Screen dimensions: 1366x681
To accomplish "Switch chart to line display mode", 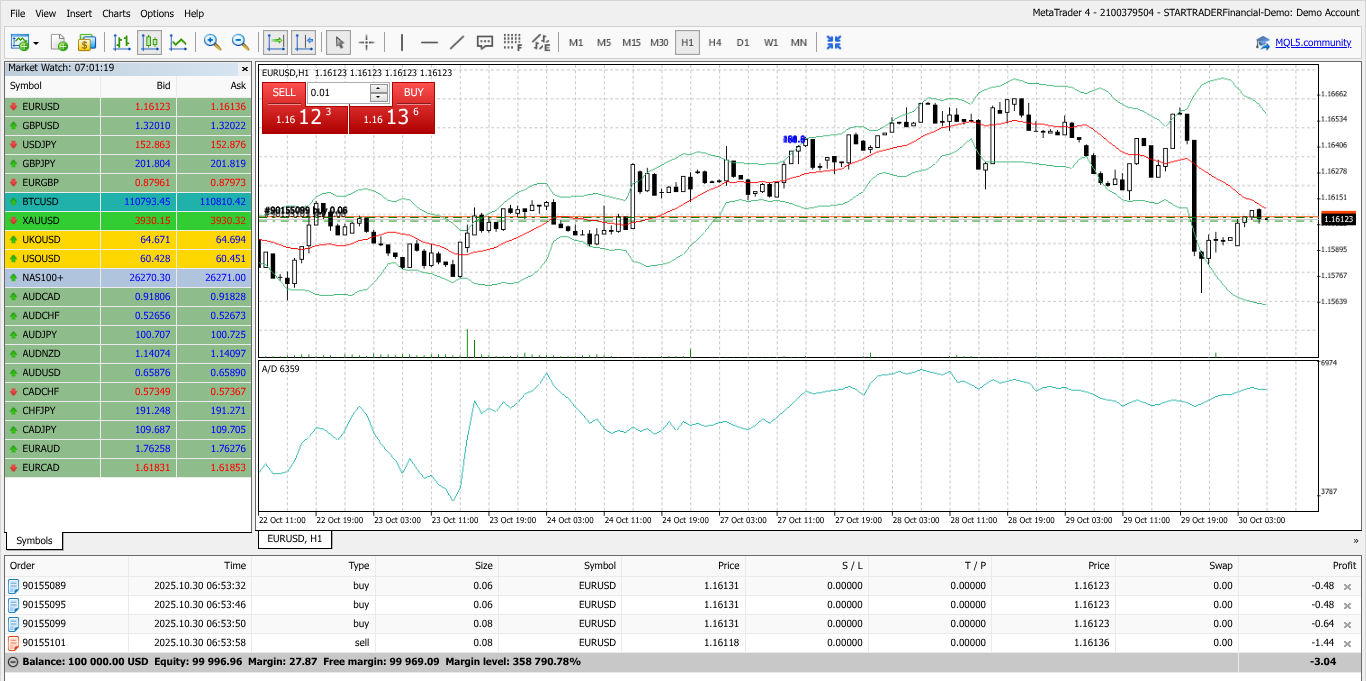I will (x=178, y=42).
